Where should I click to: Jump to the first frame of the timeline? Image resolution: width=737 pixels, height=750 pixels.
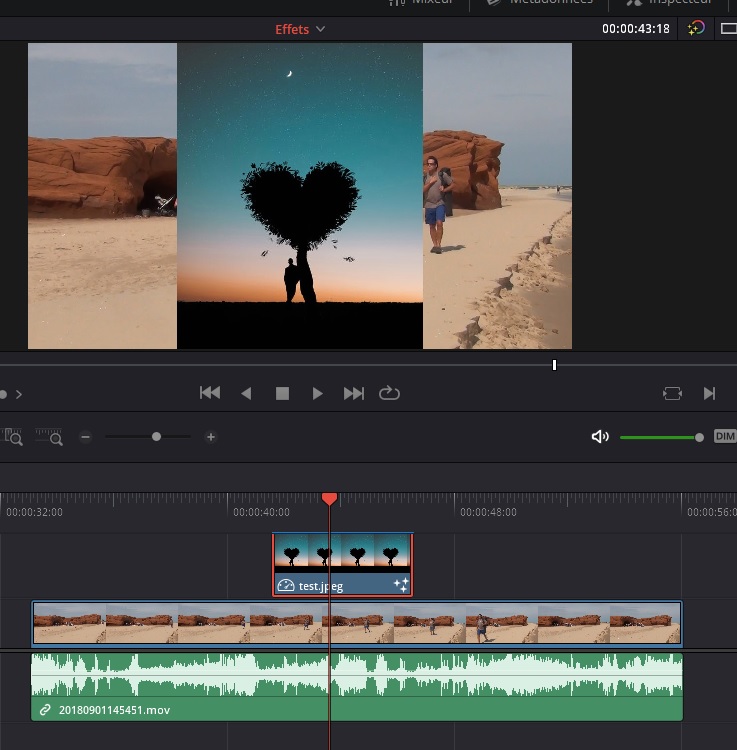click(210, 393)
